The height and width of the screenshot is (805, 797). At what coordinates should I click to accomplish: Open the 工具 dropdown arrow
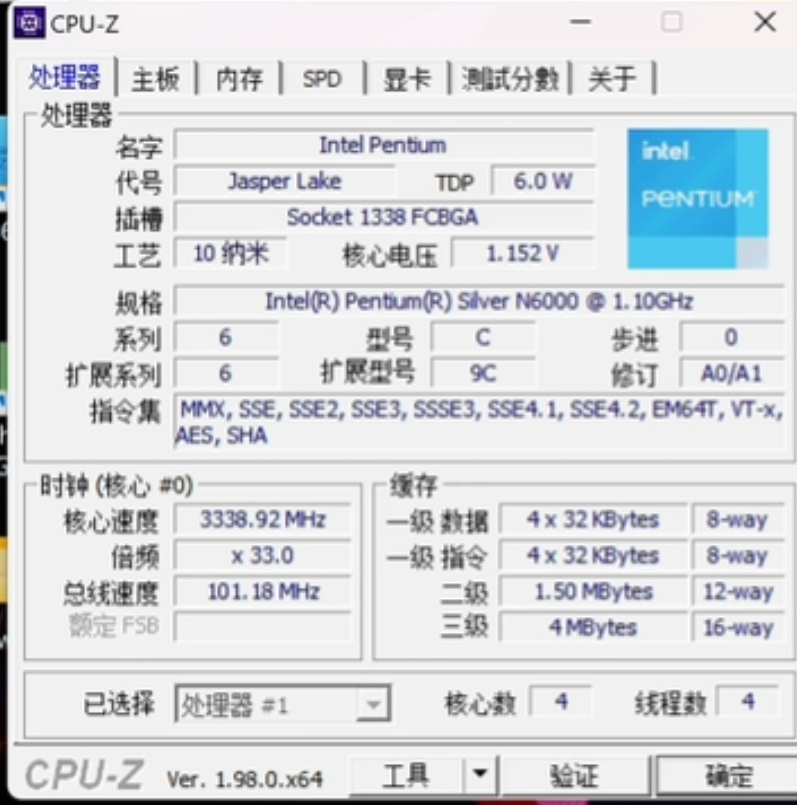pyautogui.click(x=480, y=774)
